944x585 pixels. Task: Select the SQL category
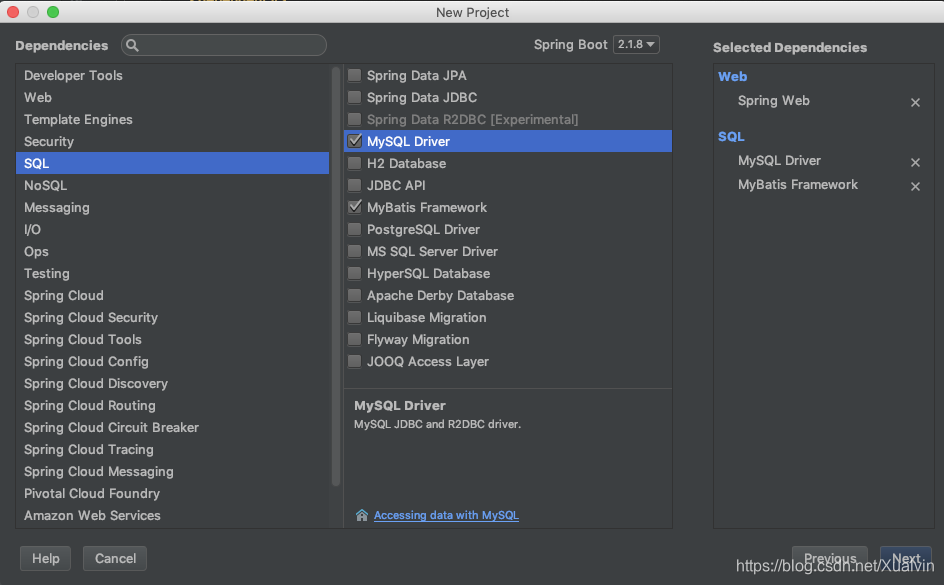pos(172,163)
